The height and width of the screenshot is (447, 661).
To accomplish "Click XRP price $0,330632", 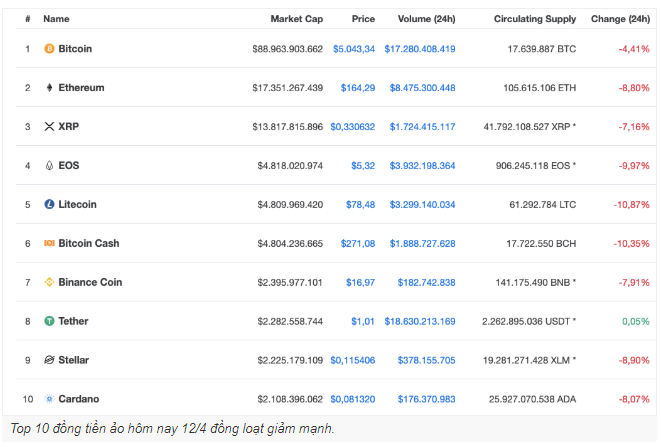I will click(x=352, y=127).
